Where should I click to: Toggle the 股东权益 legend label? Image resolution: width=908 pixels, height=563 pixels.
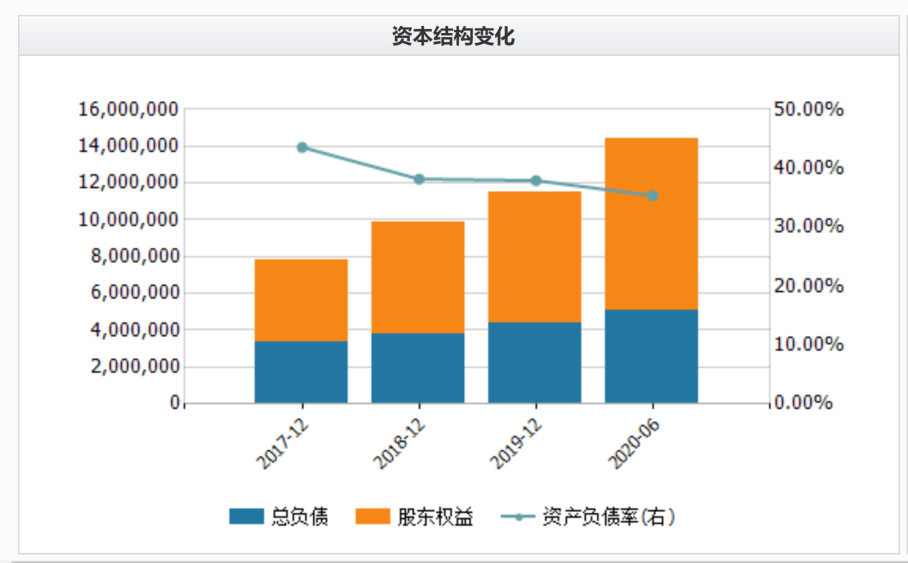click(435, 516)
